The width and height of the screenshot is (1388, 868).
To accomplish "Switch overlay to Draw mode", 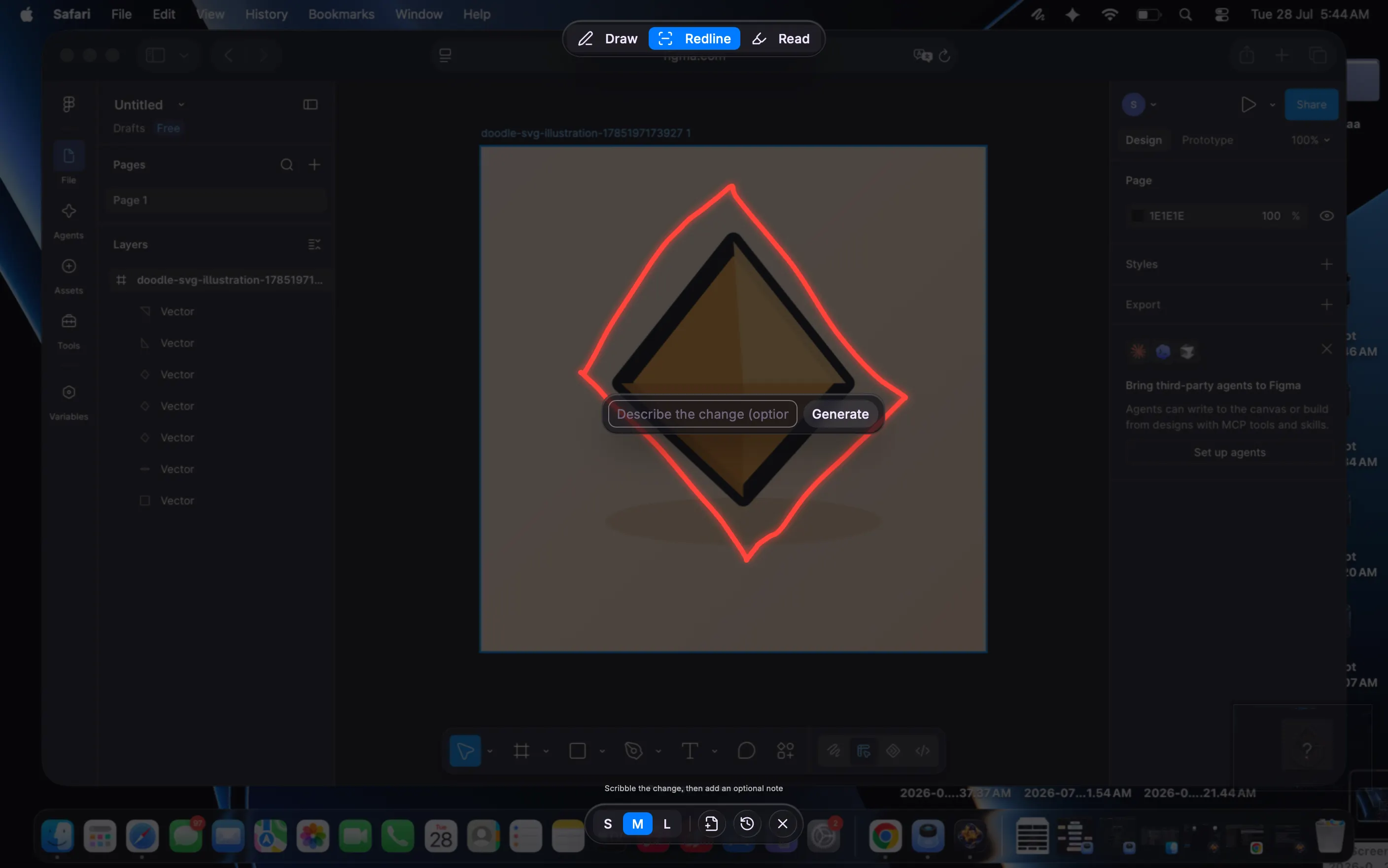I will click(x=608, y=38).
